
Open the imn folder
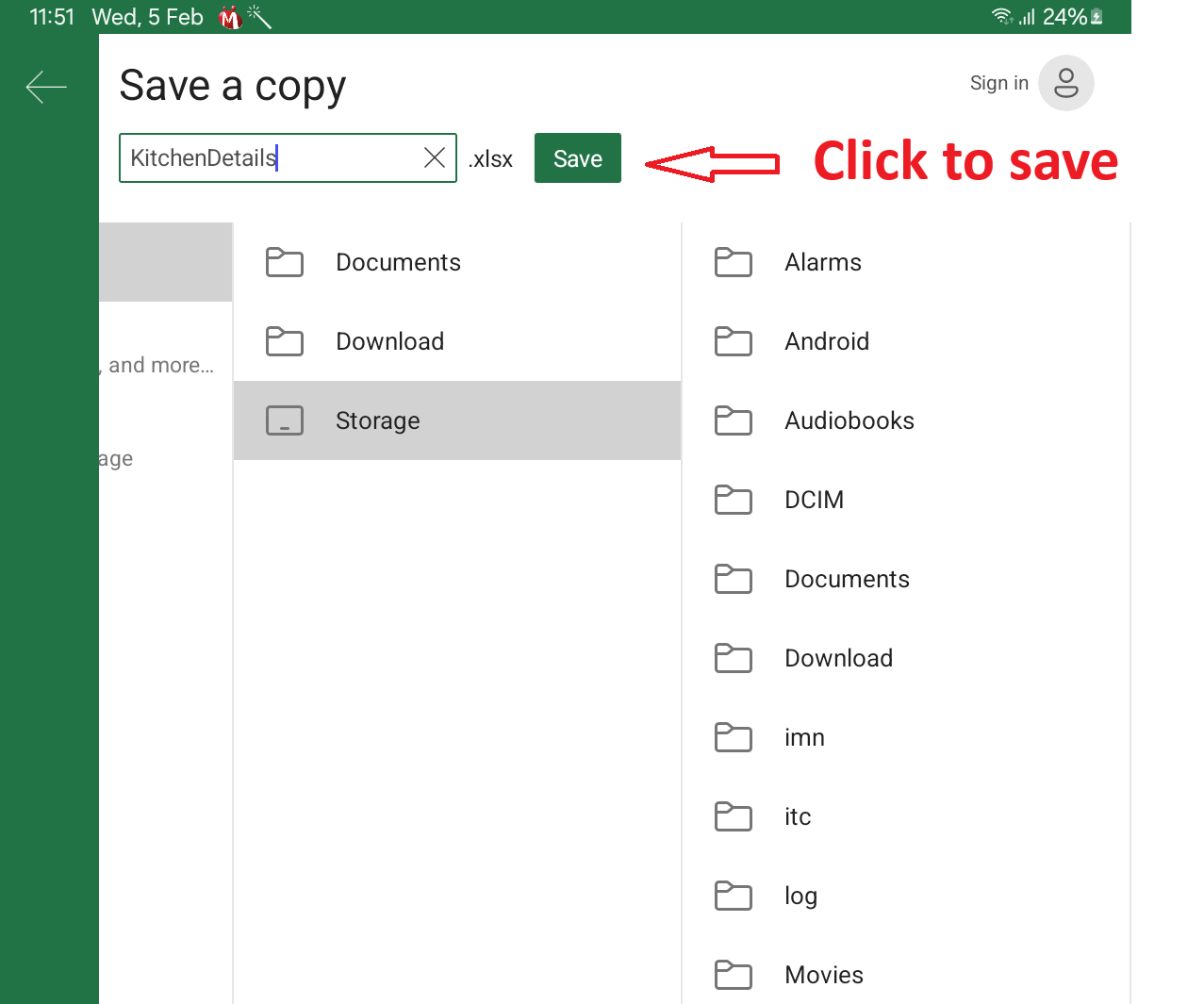(x=905, y=737)
